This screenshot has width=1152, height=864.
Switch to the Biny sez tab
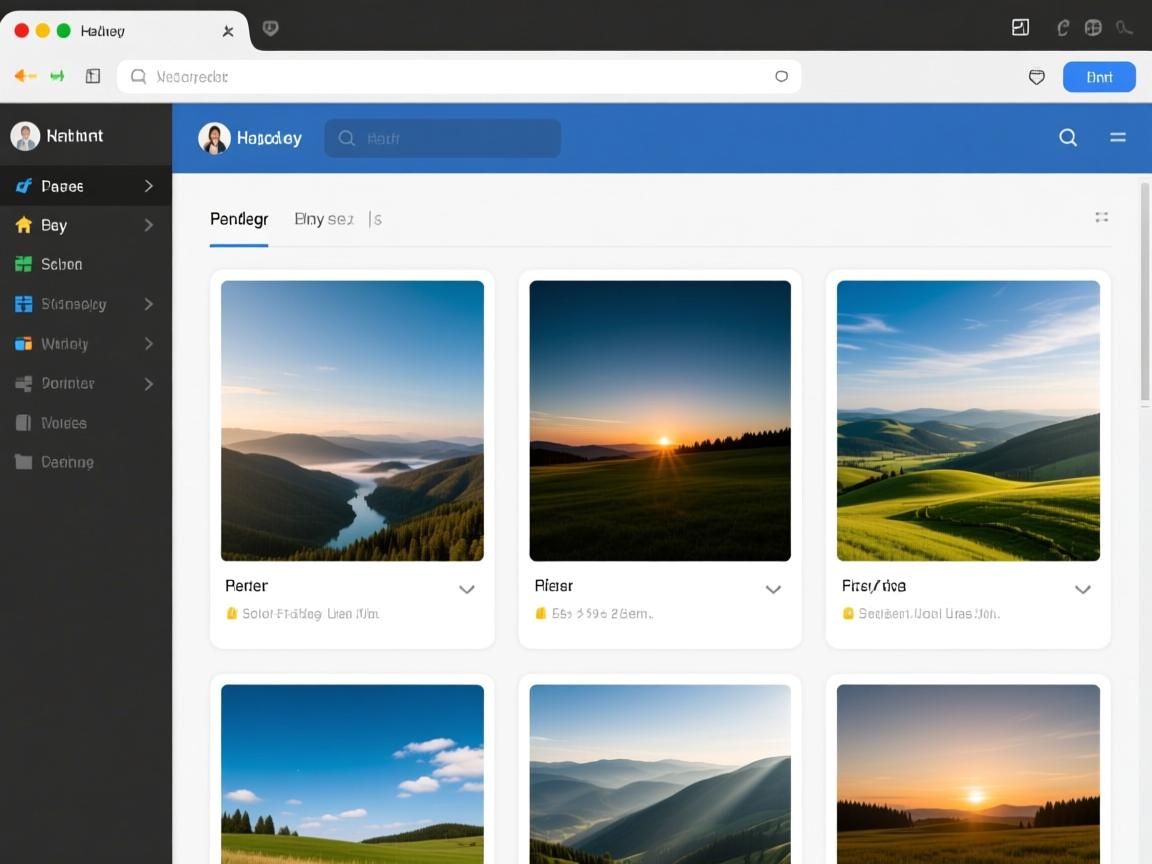point(324,219)
